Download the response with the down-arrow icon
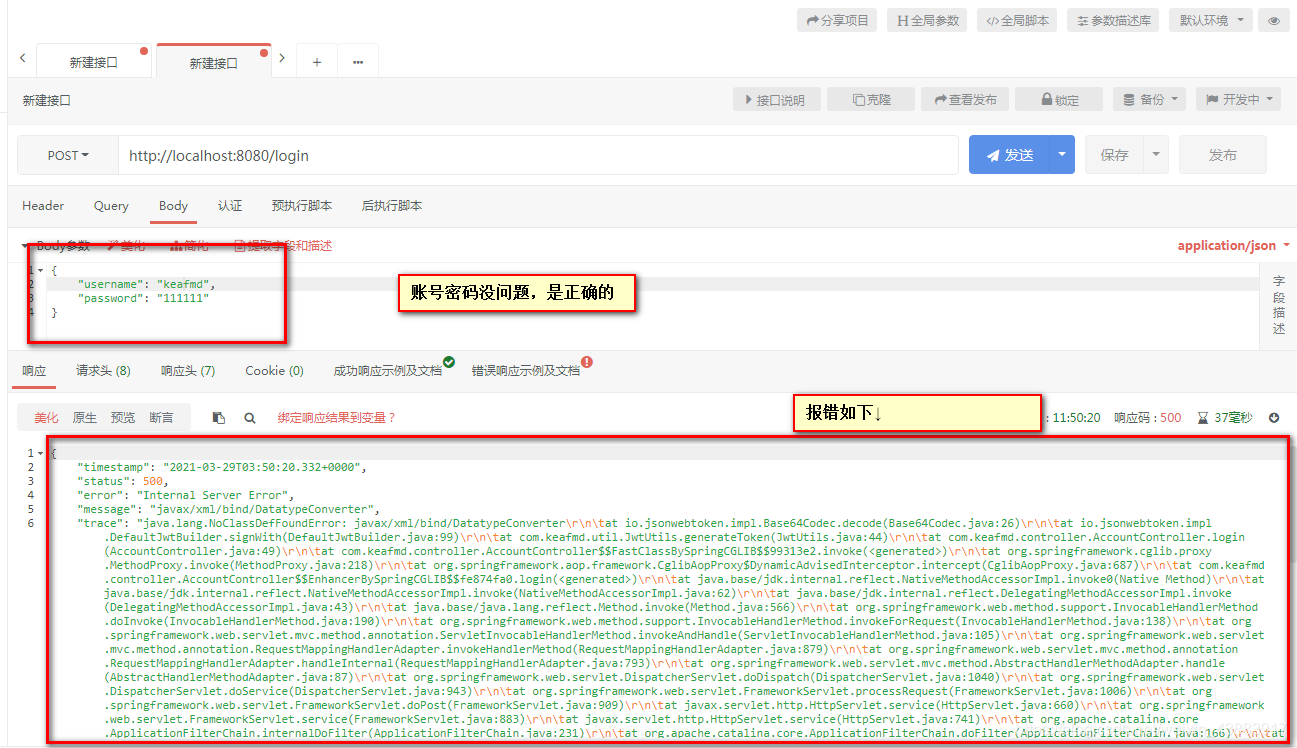The height and width of the screenshot is (748, 1297). coord(1274,418)
